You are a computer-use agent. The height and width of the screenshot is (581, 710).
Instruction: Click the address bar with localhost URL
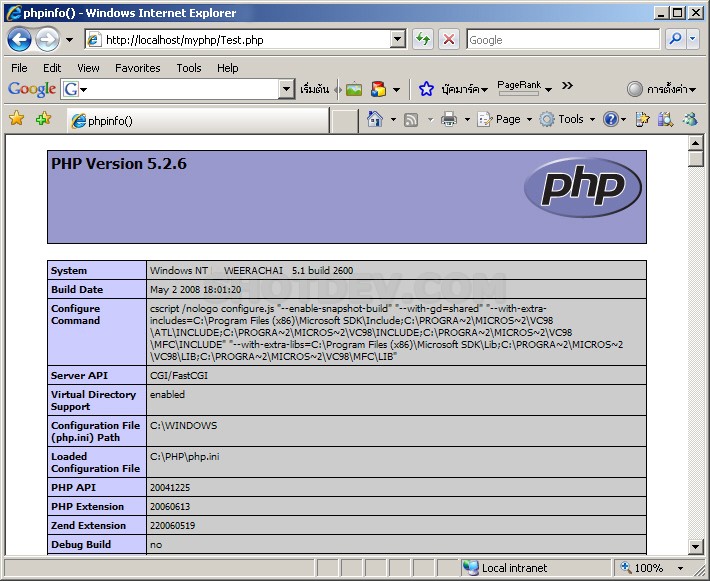[238, 40]
